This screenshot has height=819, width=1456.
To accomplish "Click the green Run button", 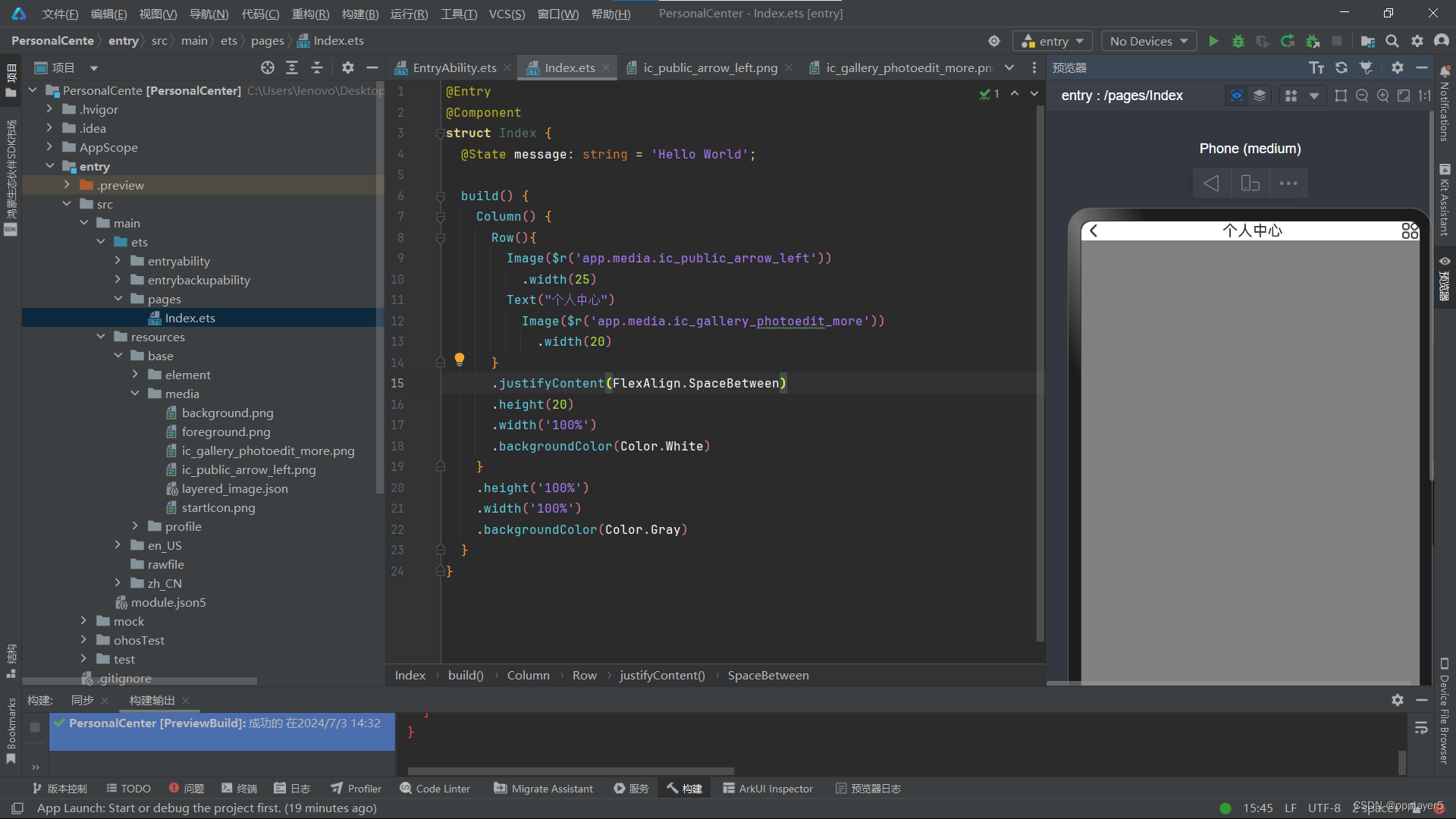I will (1213, 41).
